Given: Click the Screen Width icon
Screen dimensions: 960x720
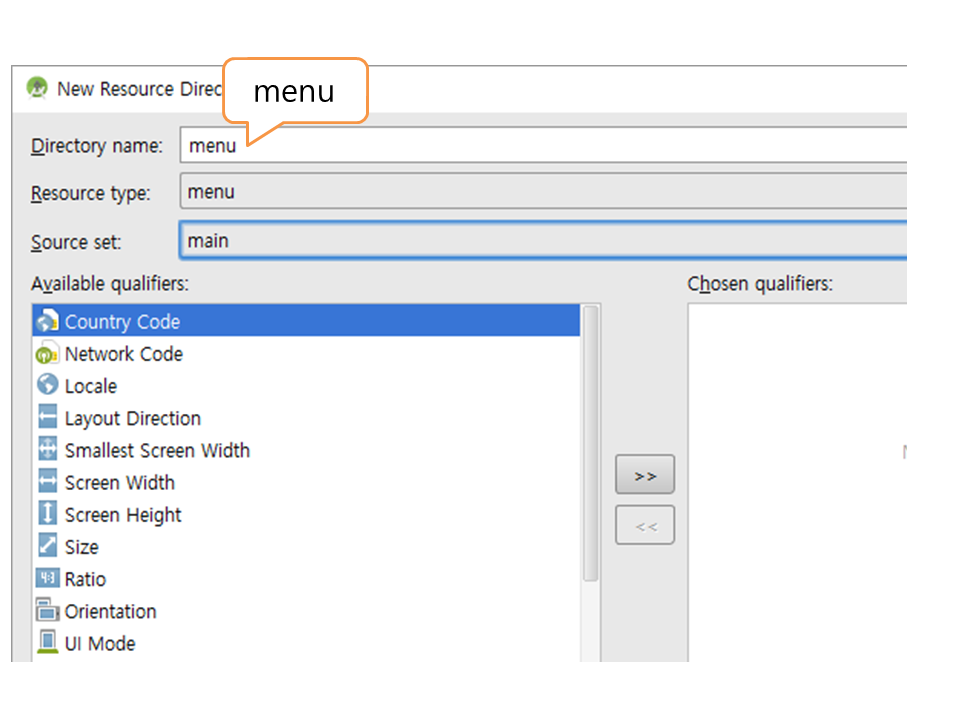Looking at the screenshot, I should pos(47,482).
